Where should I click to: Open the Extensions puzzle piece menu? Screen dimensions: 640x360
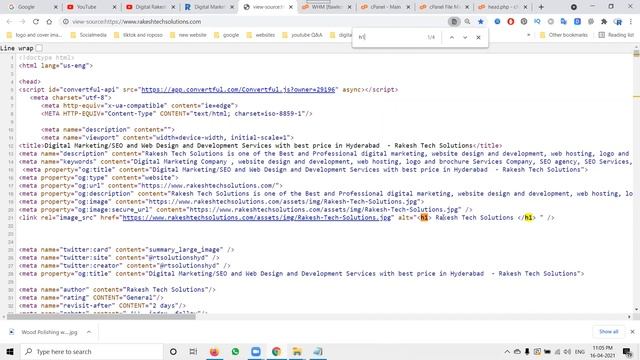click(604, 22)
